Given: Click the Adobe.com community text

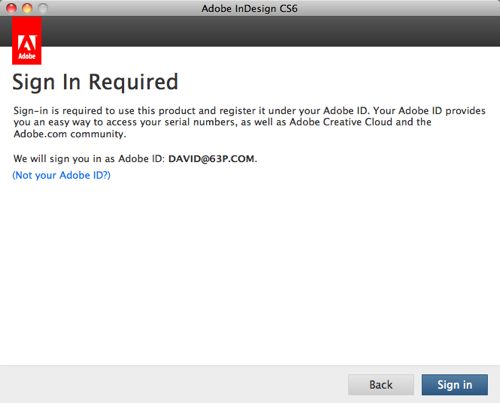Looking at the screenshot, I should [70, 134].
